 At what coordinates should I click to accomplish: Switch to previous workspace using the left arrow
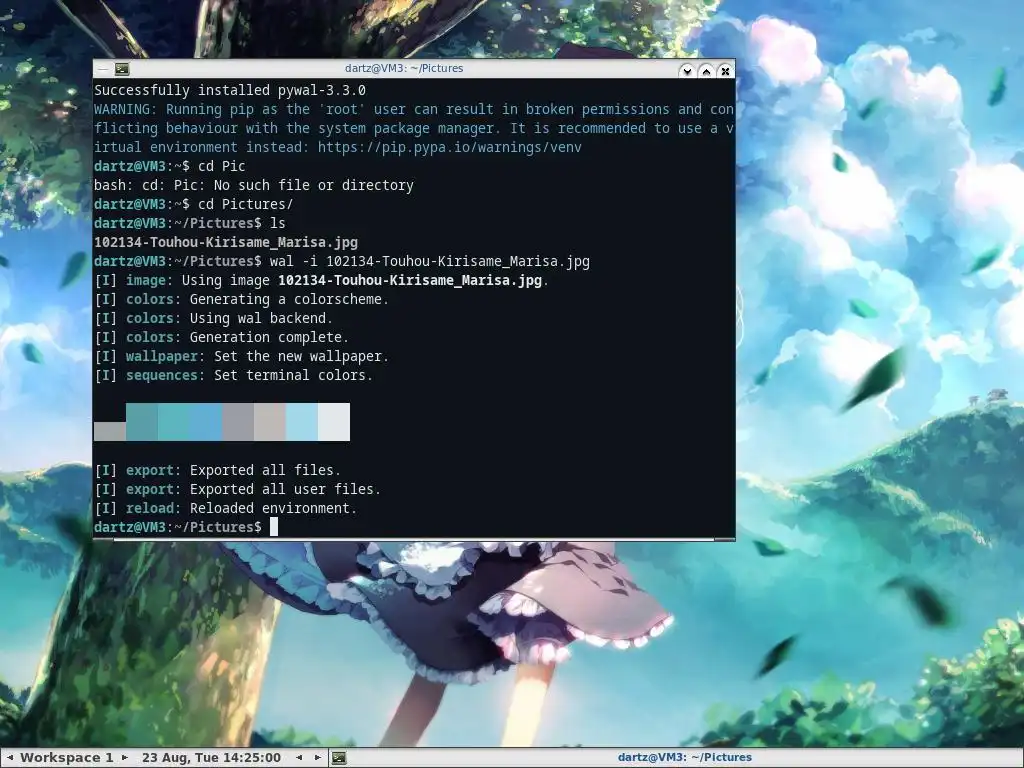click(x=10, y=758)
